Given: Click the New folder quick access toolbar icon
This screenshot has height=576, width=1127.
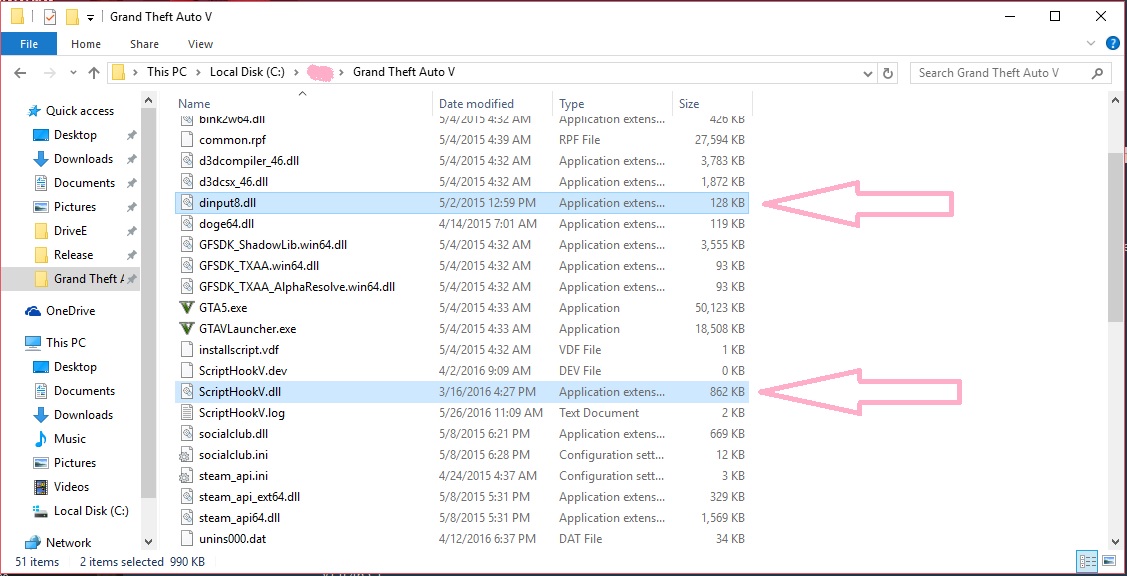Looking at the screenshot, I should tap(72, 16).
